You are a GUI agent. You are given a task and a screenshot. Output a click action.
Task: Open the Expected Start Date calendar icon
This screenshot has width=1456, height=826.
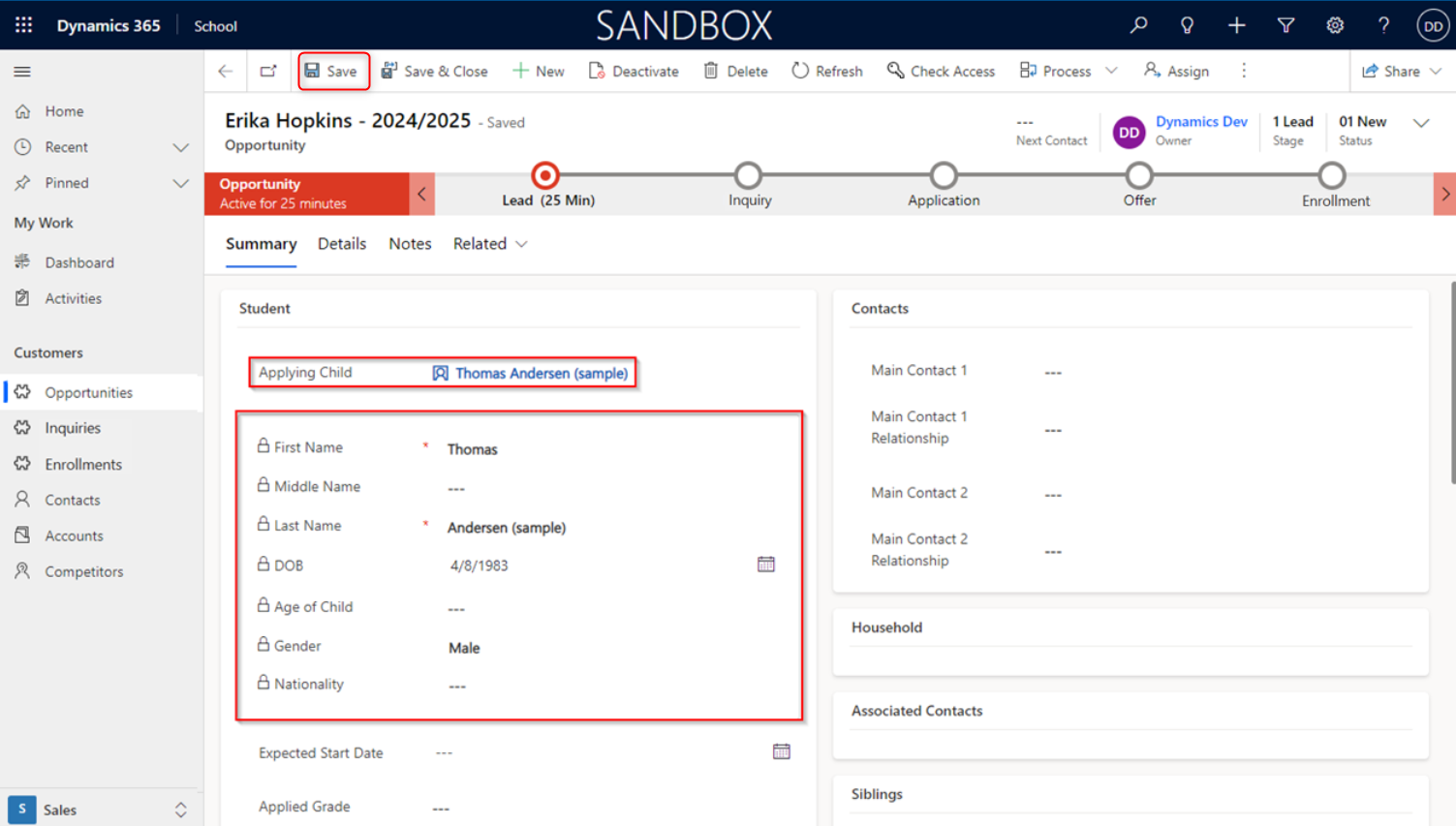pyautogui.click(x=781, y=751)
